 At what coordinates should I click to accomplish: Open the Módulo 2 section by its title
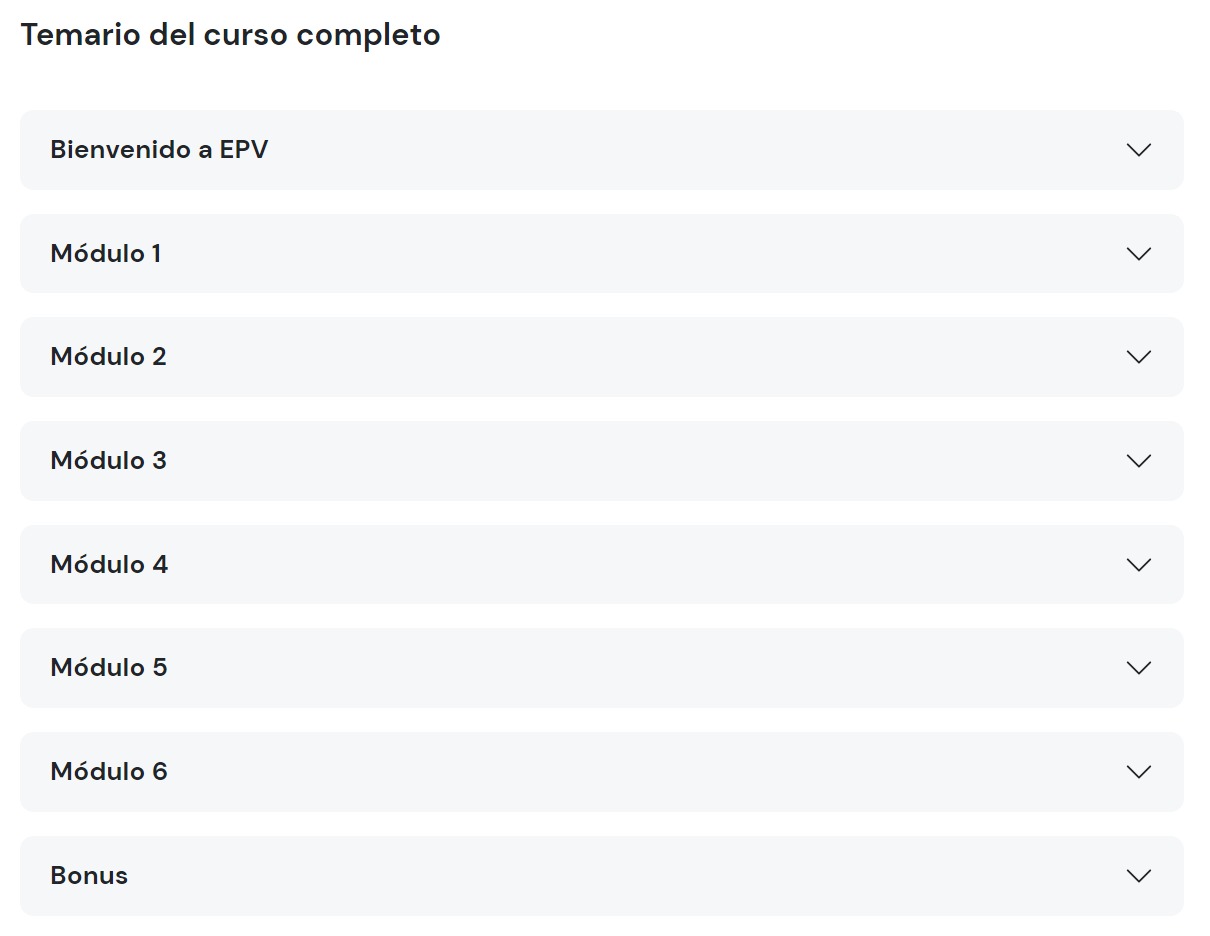click(x=108, y=357)
